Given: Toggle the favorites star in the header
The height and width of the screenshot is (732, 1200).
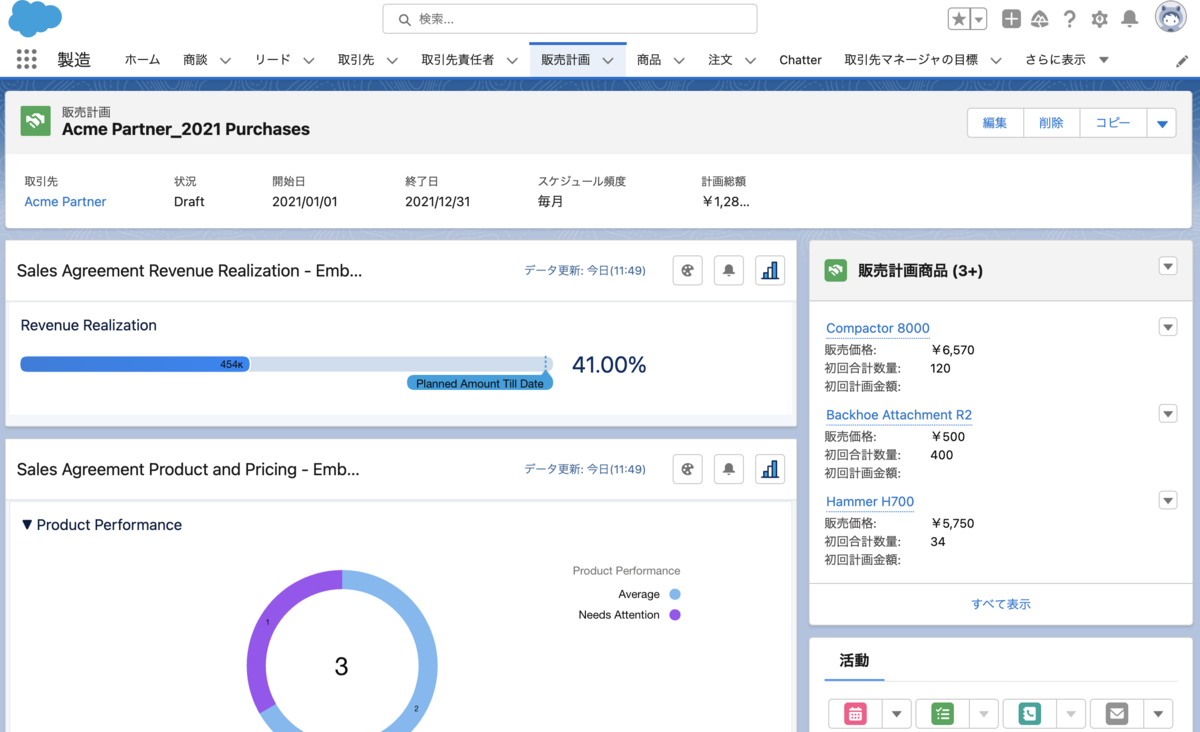Looking at the screenshot, I should pyautogui.click(x=958, y=18).
